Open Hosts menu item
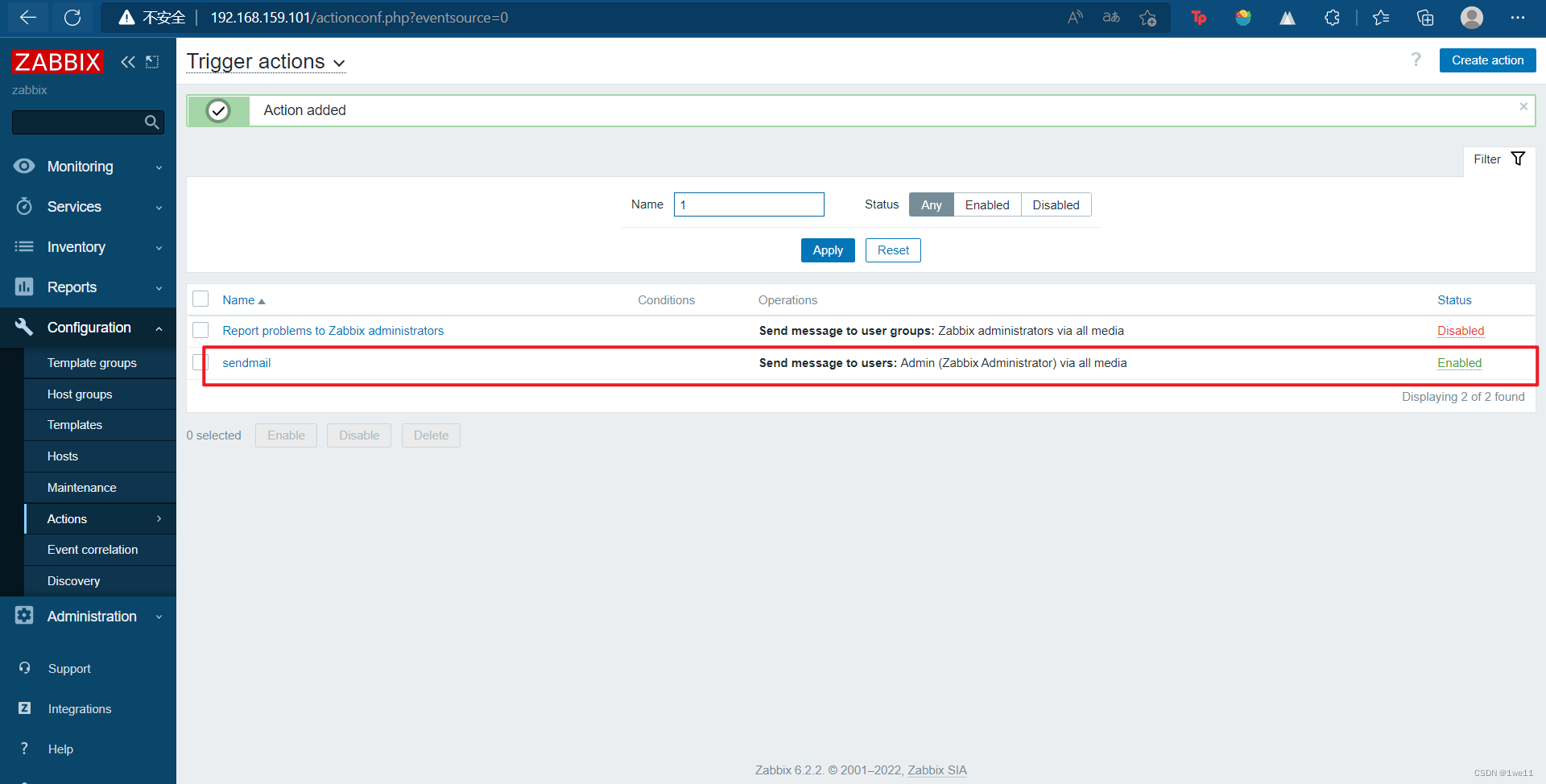 (100, 456)
